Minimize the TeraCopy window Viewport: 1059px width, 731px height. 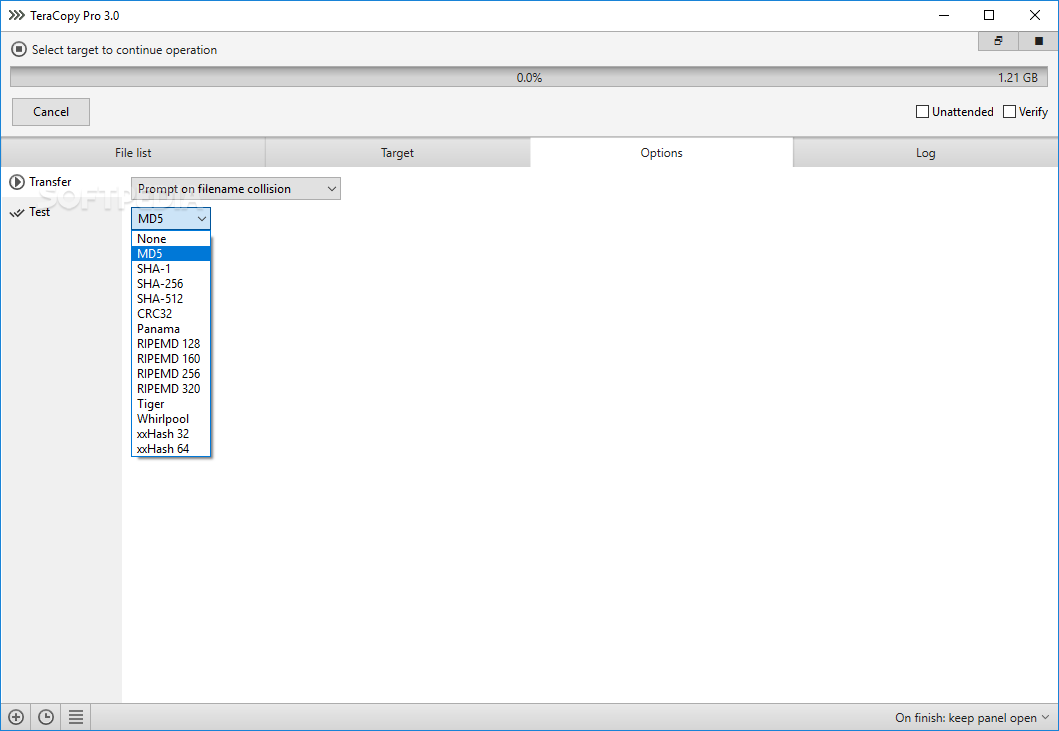coord(944,15)
